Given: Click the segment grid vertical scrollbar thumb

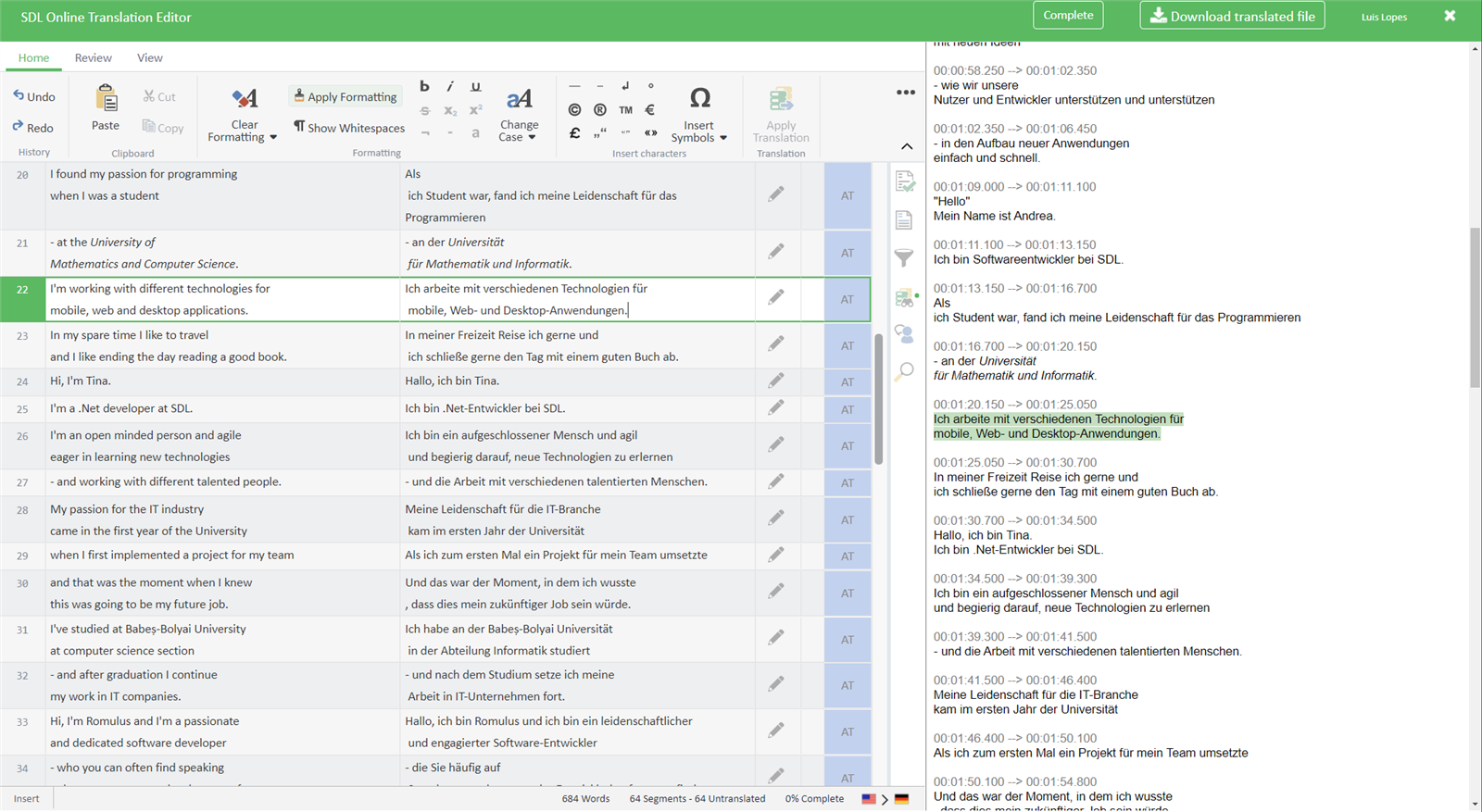Looking at the screenshot, I should [878, 398].
